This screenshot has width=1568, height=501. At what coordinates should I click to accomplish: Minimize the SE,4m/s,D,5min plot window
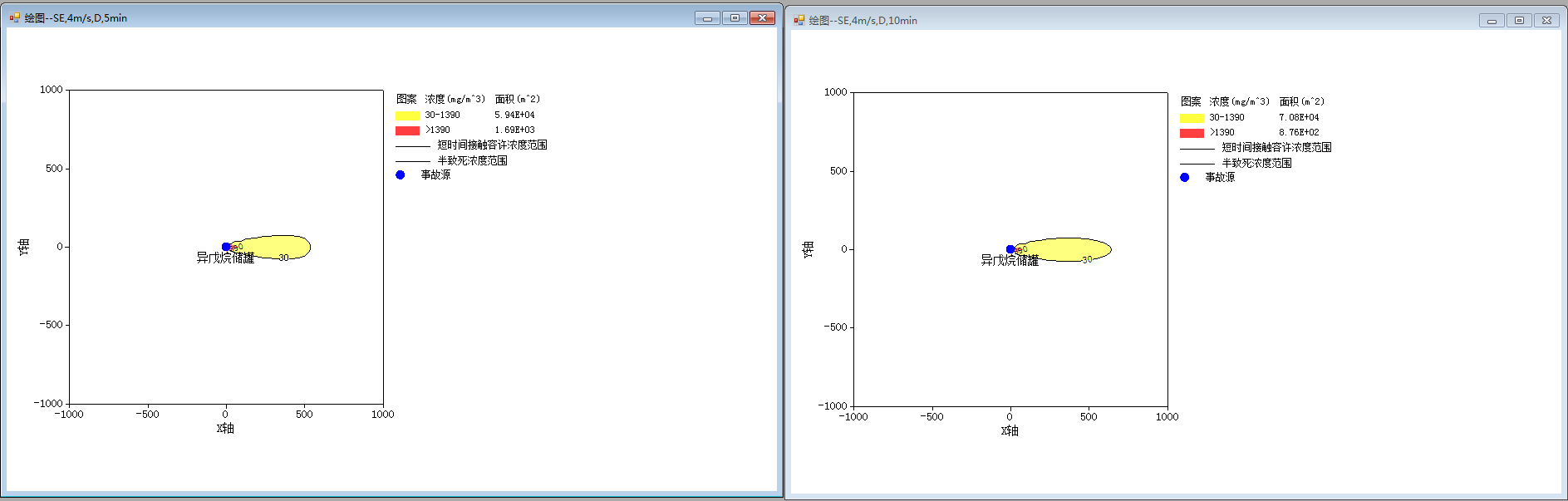click(x=707, y=17)
